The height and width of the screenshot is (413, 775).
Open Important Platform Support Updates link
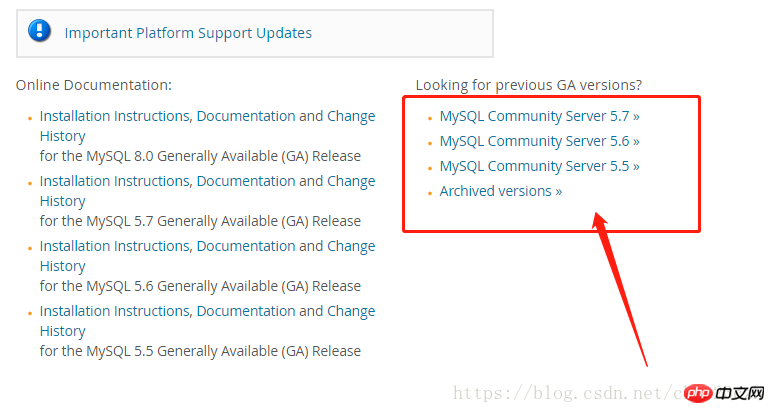coord(188,33)
